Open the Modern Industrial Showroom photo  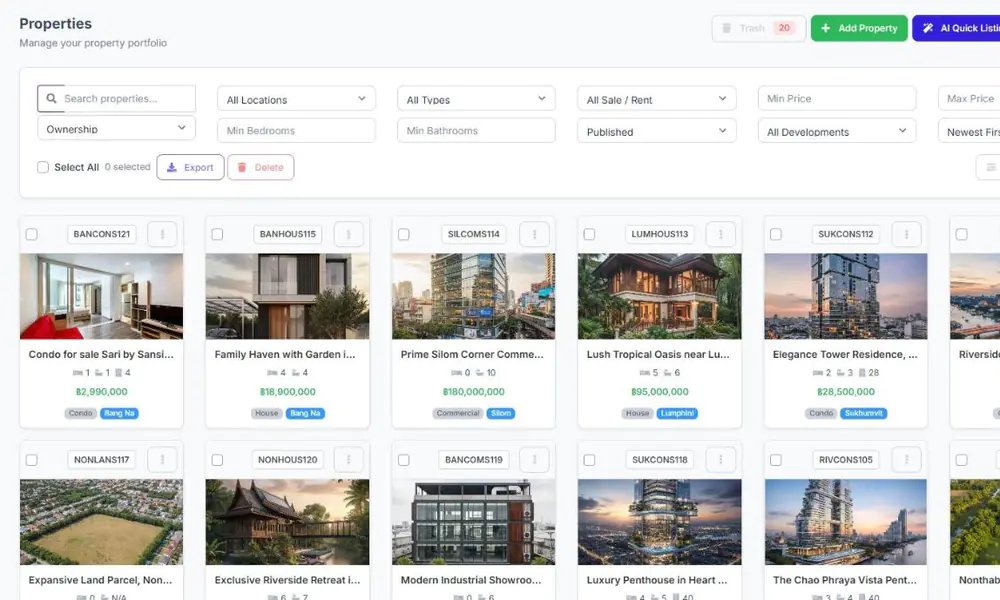pyautogui.click(x=473, y=522)
